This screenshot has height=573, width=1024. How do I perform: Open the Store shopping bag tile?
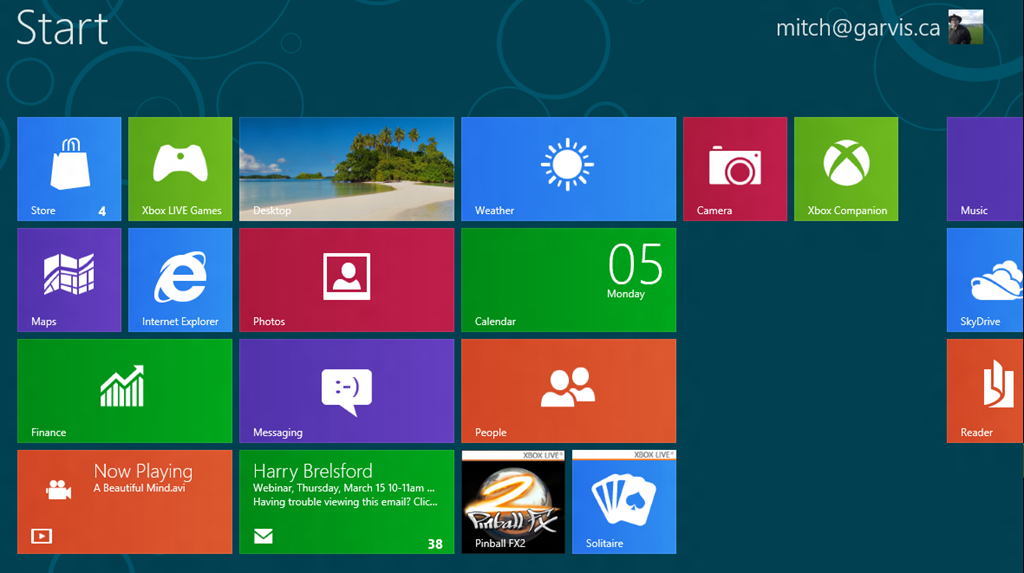tap(69, 168)
